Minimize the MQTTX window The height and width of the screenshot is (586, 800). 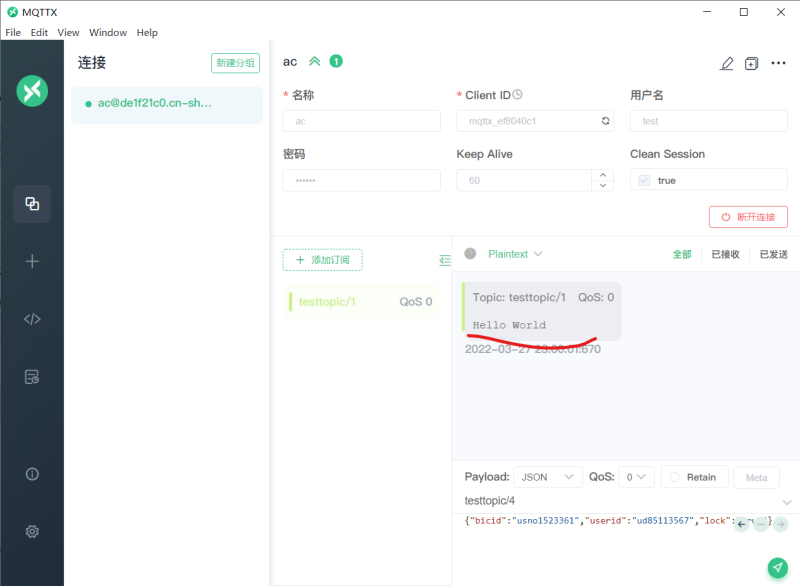tap(707, 12)
